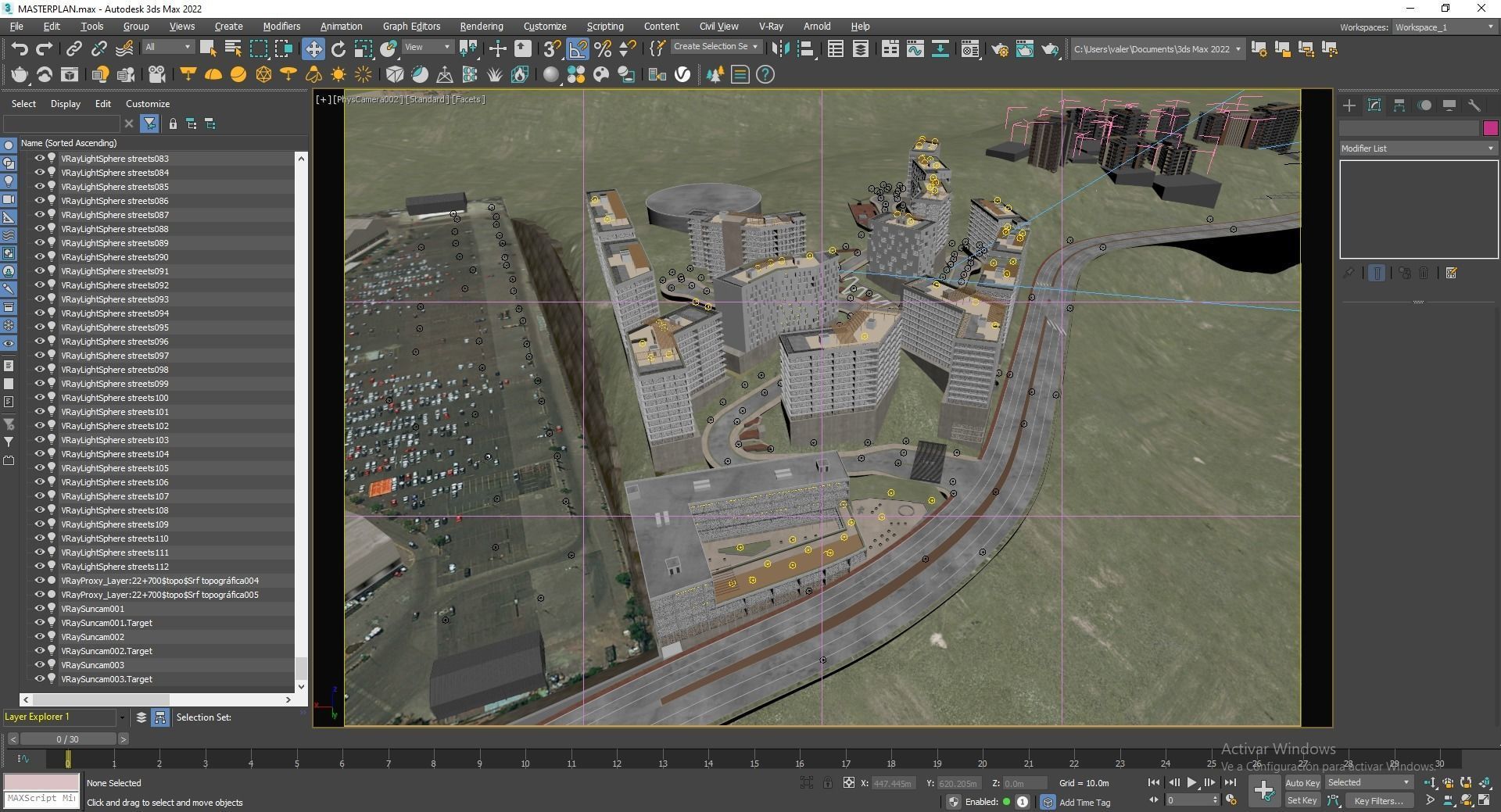Click the Play Animation button
This screenshot has width=1501, height=812.
click(1191, 782)
